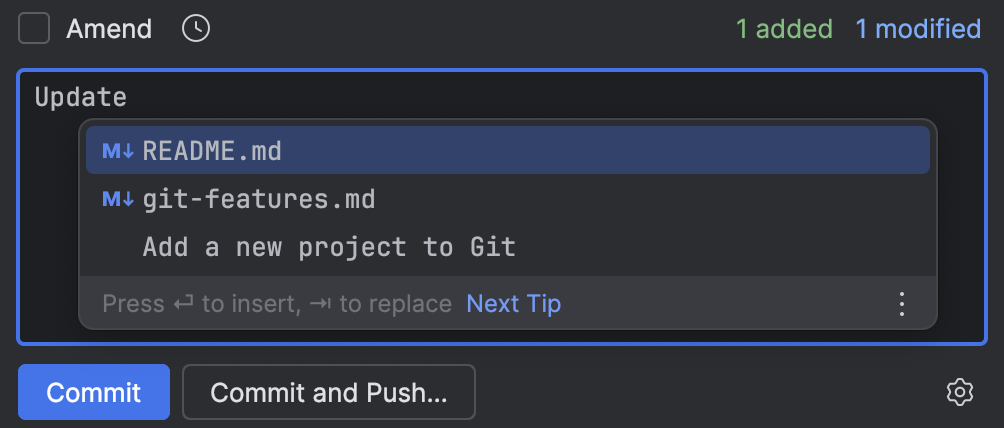
Task: Click the Markdown icon beside git-features.md
Action: tap(118, 199)
